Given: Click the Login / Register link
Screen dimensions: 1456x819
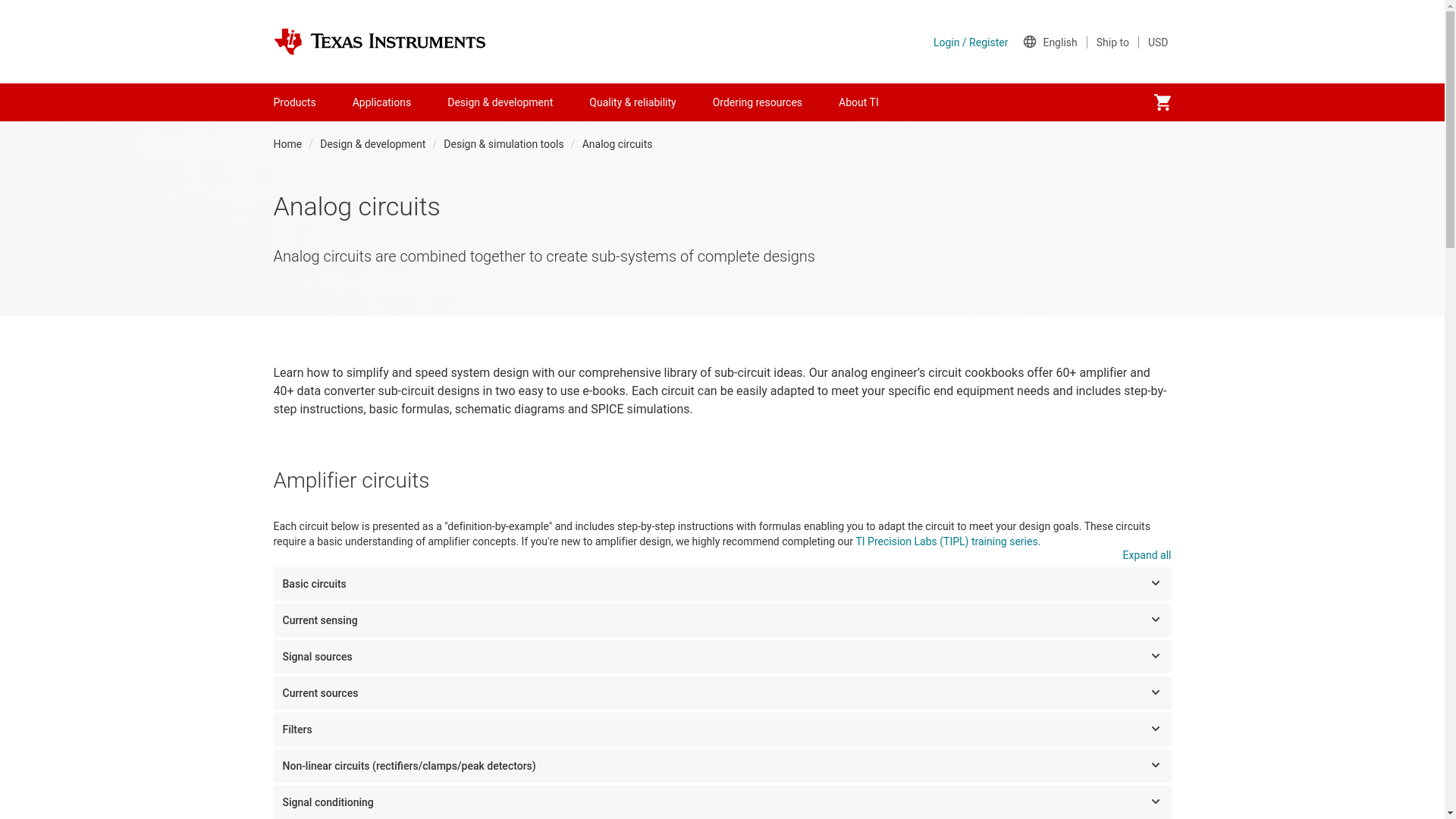Looking at the screenshot, I should pyautogui.click(x=970, y=42).
